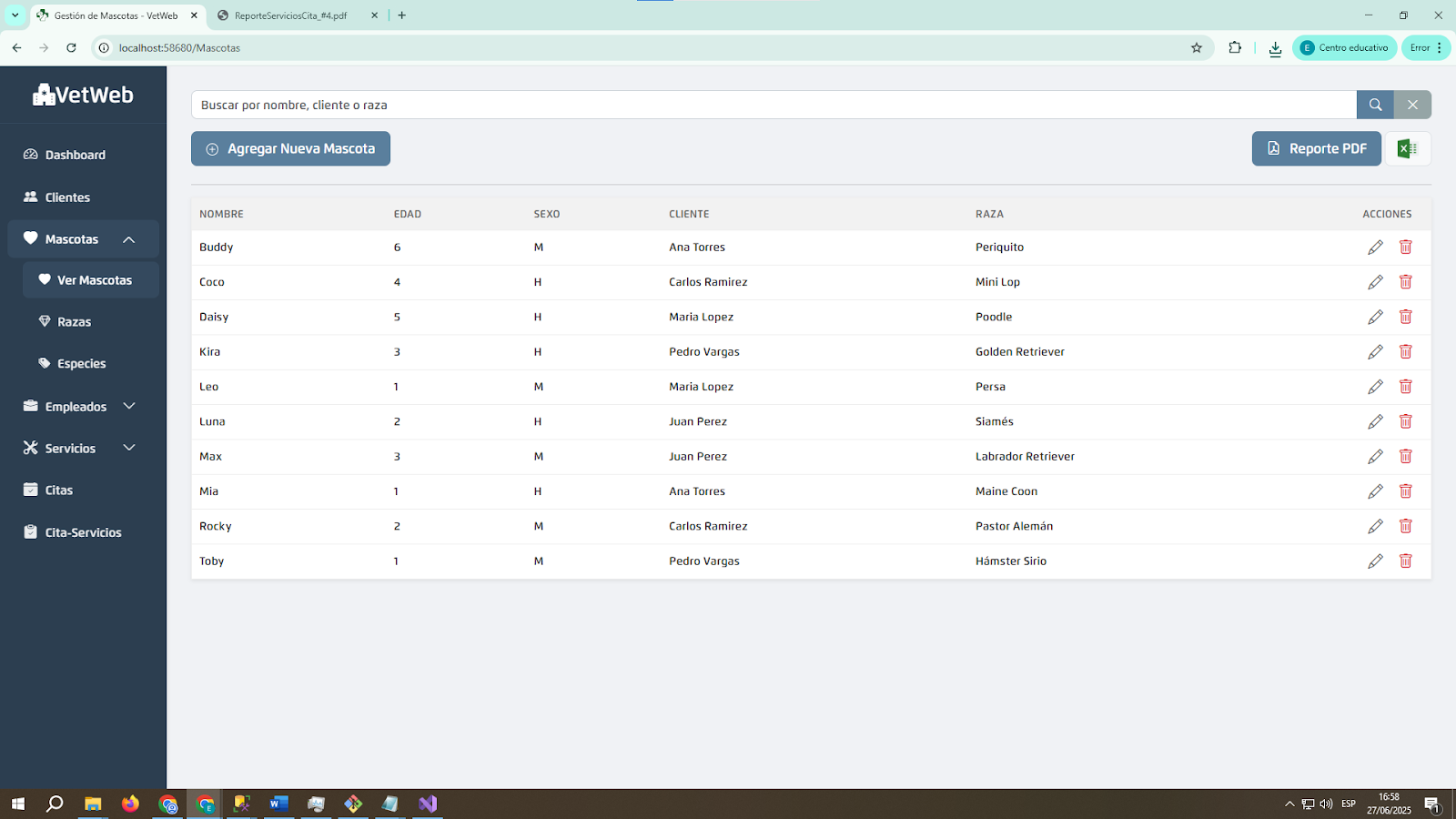Click the magnifier search button
Image resolution: width=1456 pixels, height=819 pixels.
coord(1375,105)
